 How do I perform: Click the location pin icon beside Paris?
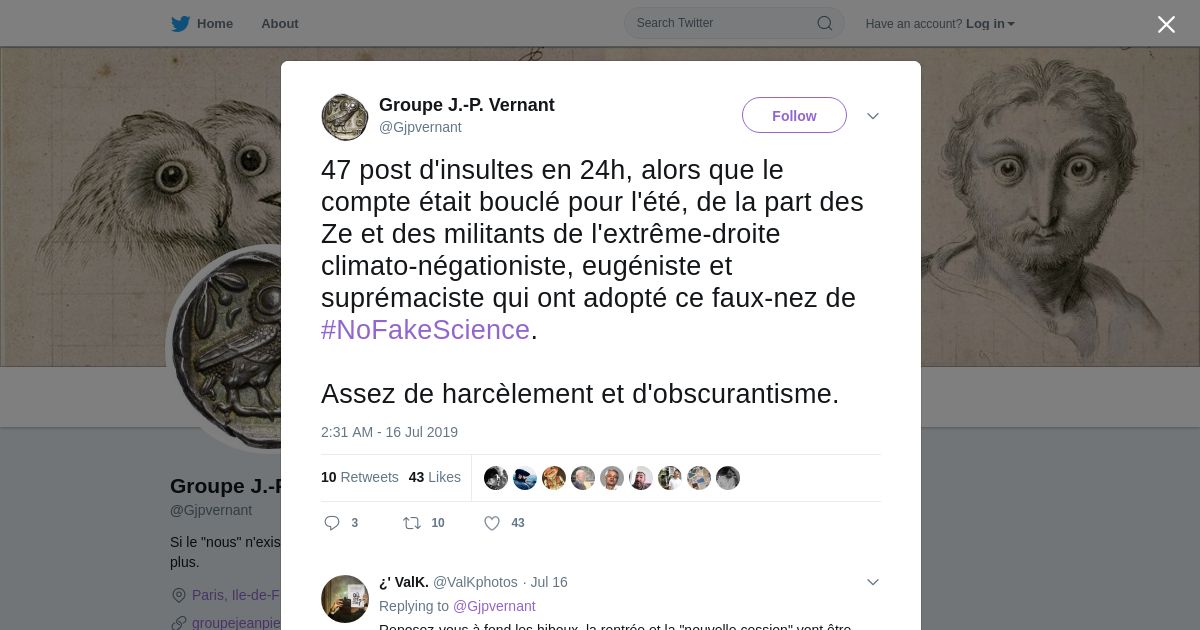point(179,595)
